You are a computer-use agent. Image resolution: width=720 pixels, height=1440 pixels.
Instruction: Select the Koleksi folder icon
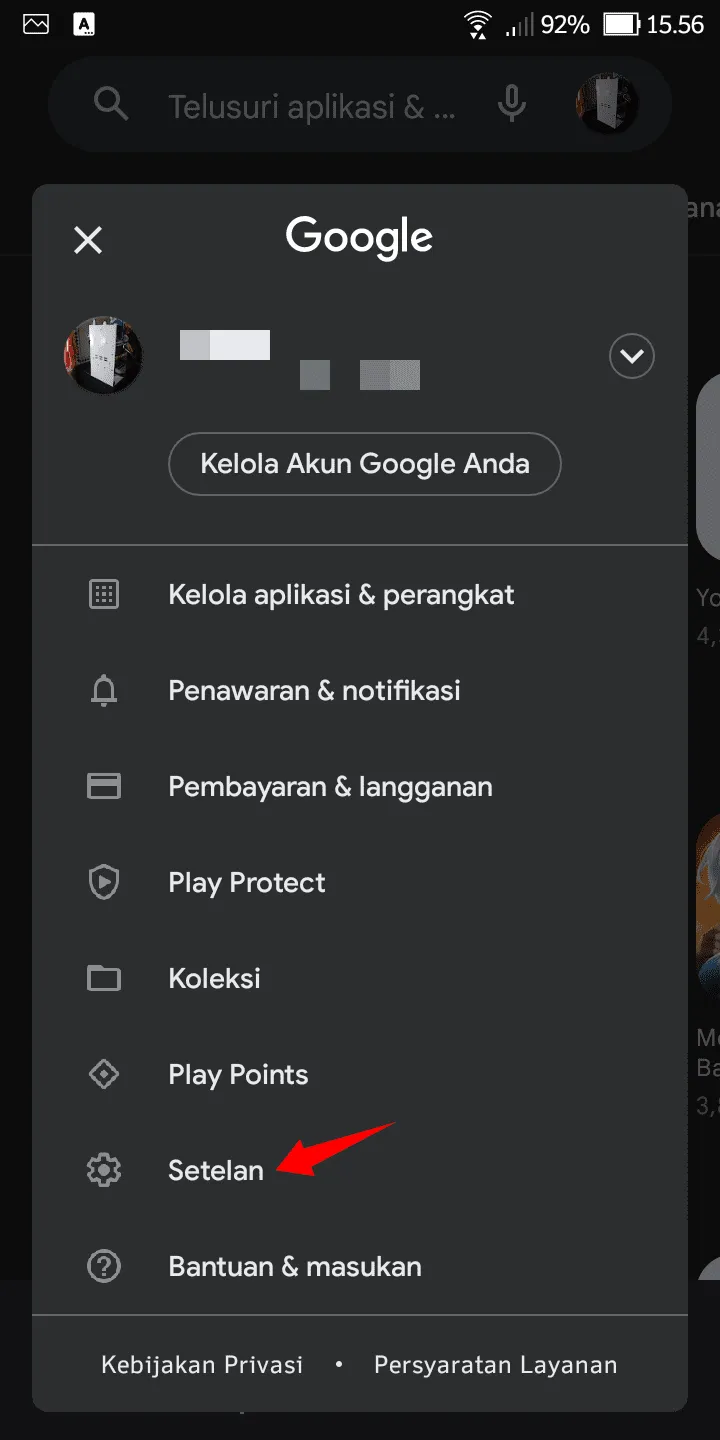click(x=104, y=979)
